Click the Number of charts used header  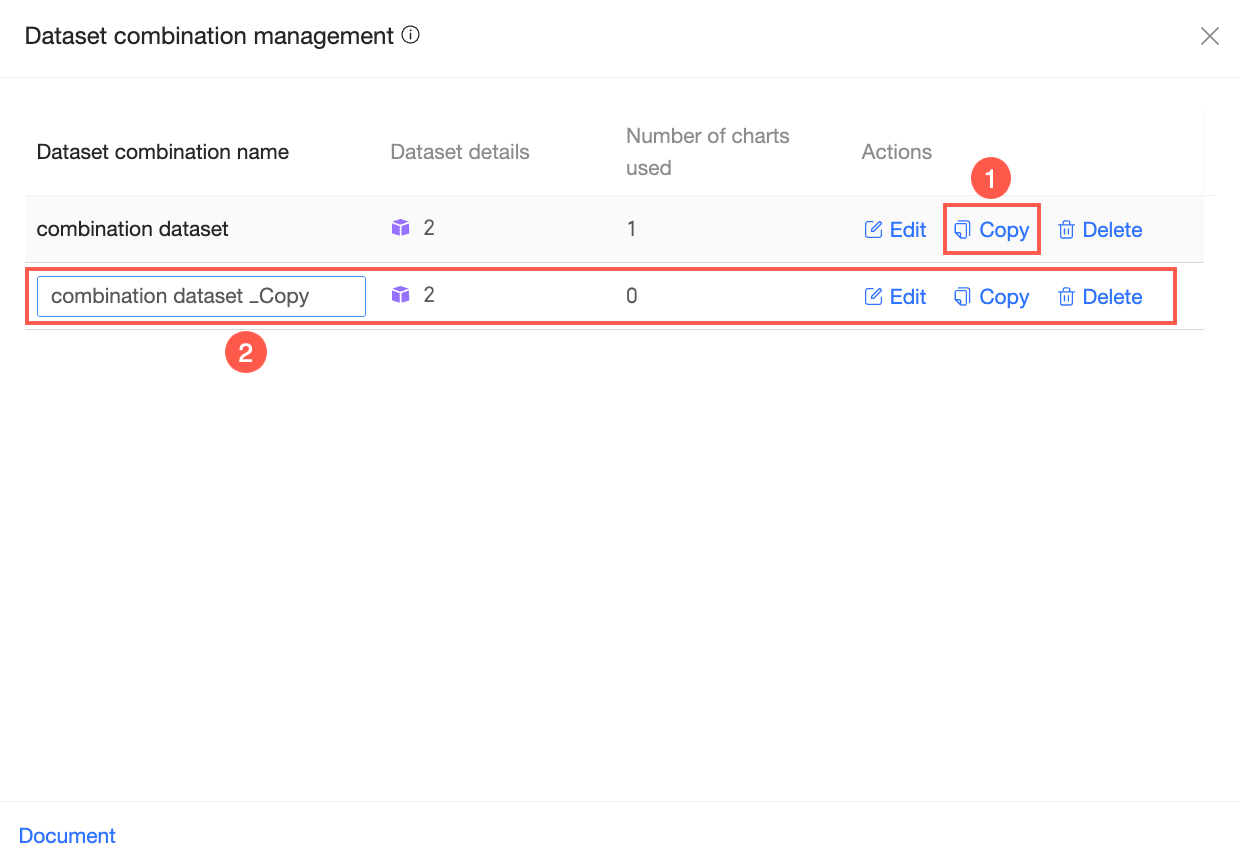point(707,152)
